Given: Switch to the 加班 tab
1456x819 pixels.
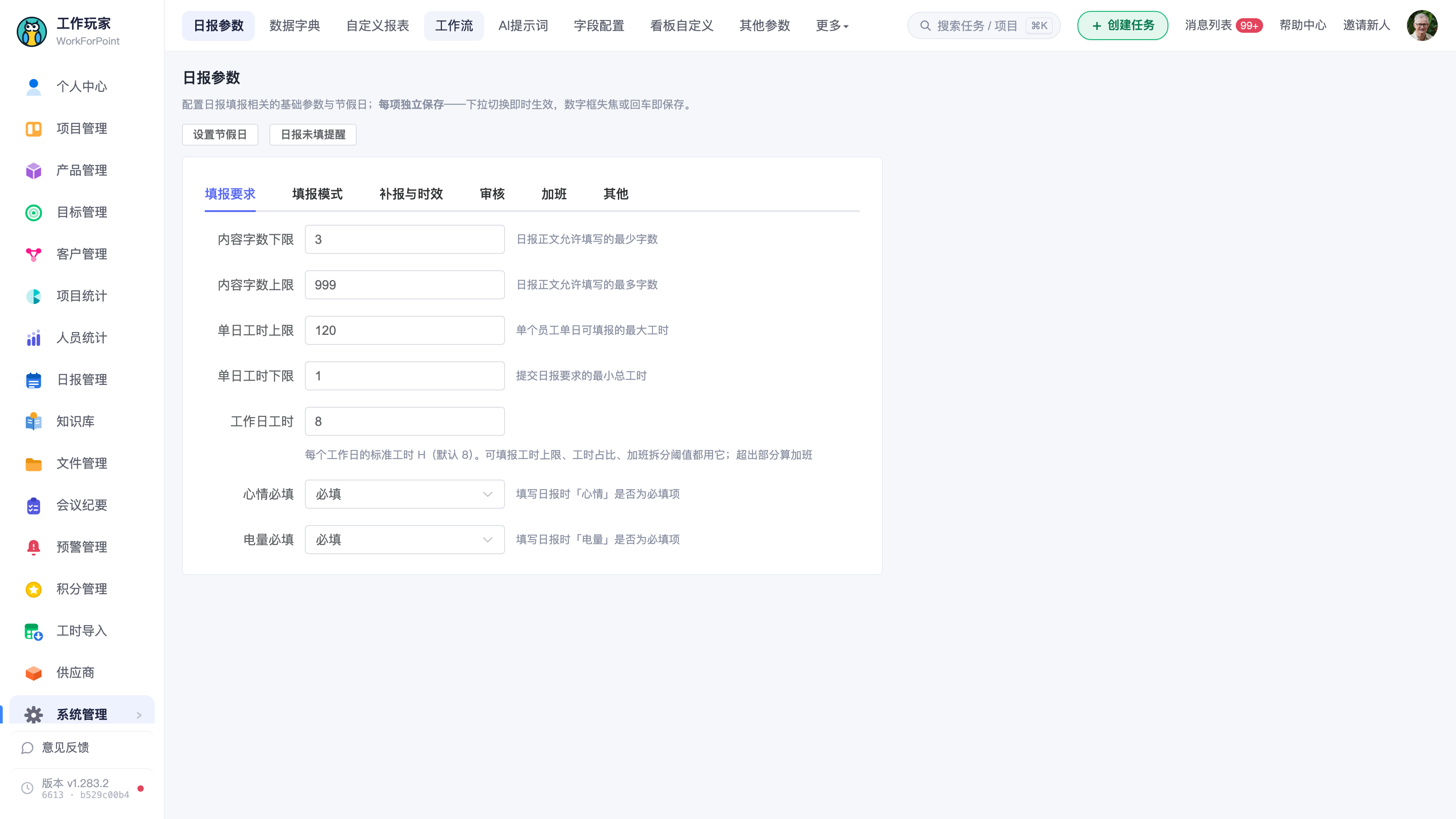Looking at the screenshot, I should pos(553,194).
